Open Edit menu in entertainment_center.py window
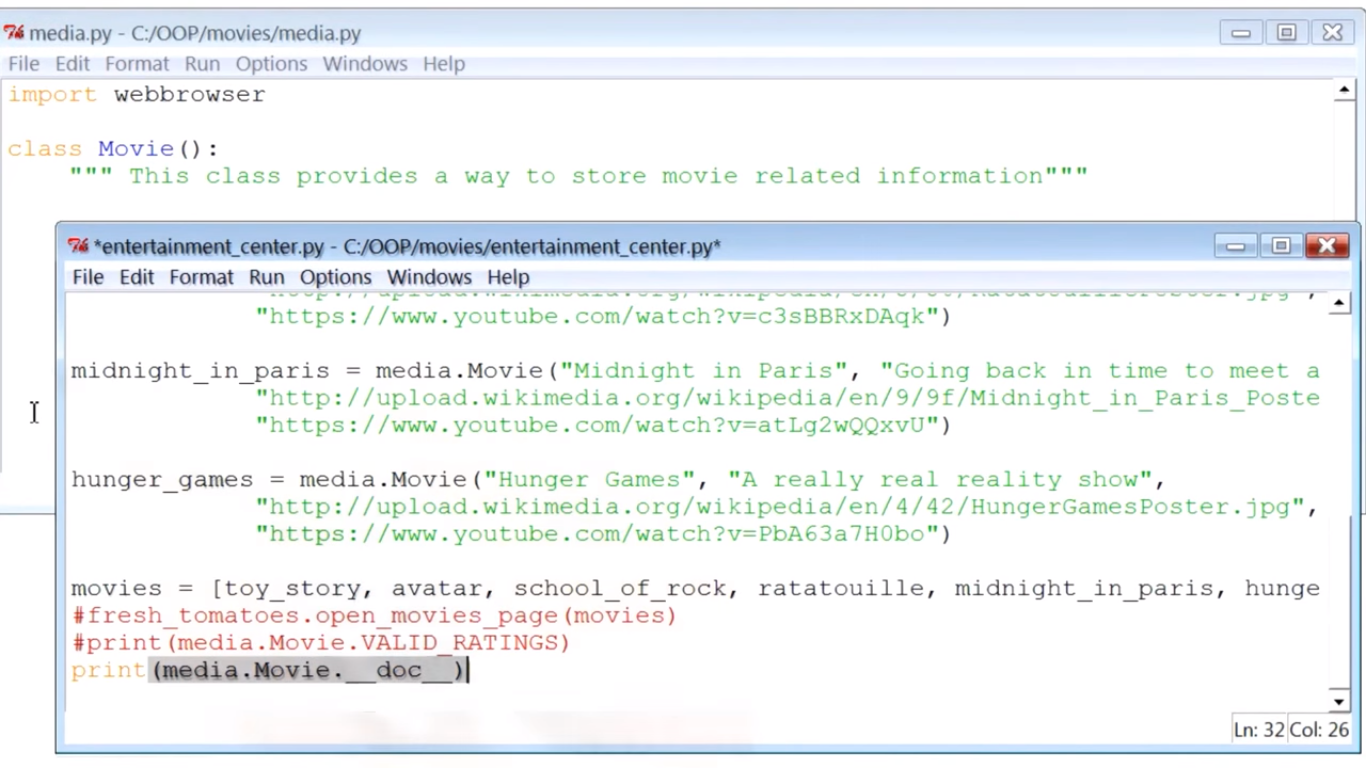Viewport: 1366px width, 768px height. click(137, 277)
